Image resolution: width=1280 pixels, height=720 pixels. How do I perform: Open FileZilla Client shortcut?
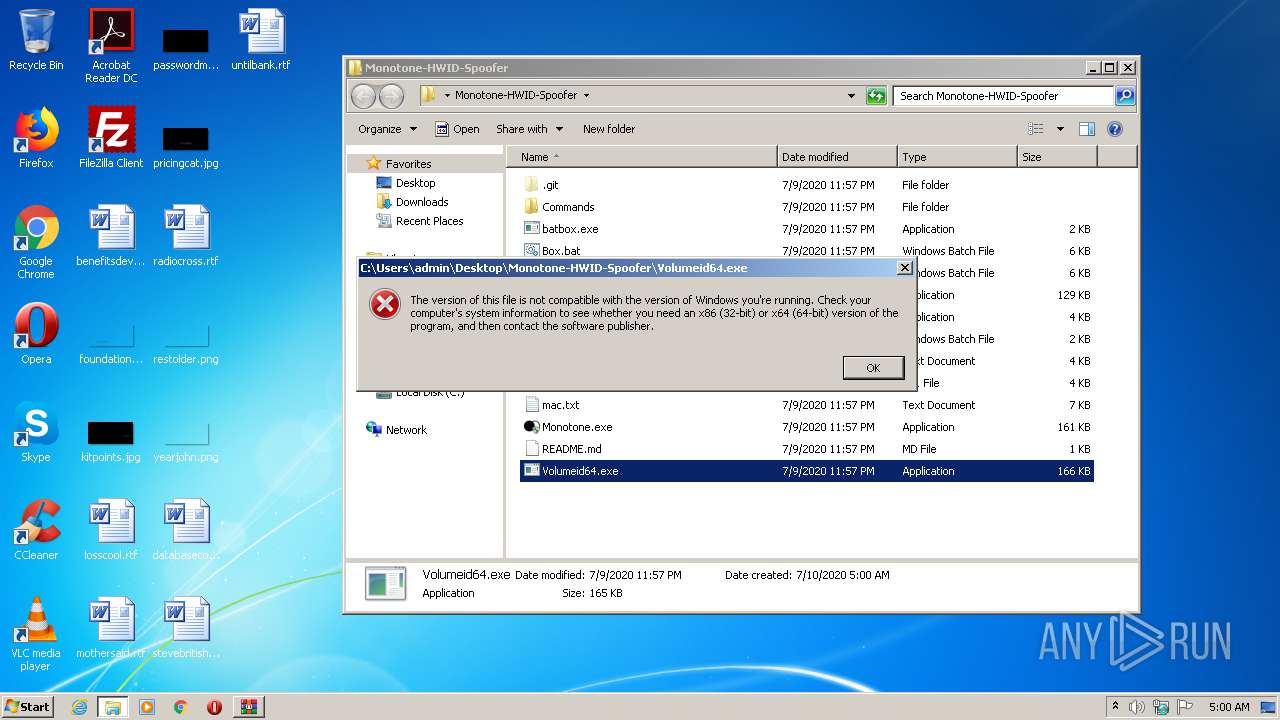[111, 138]
